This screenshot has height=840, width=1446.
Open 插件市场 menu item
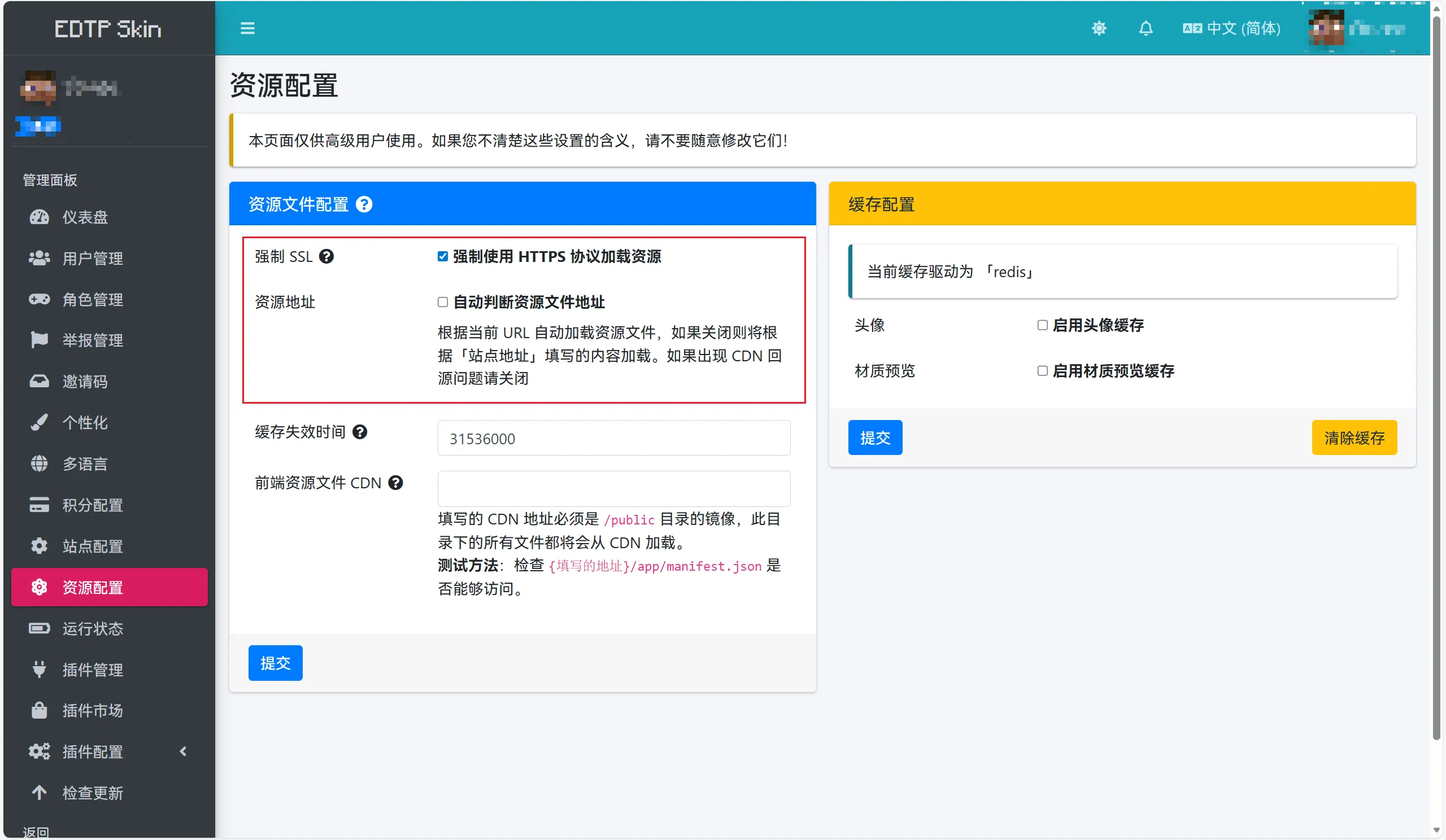pyautogui.click(x=93, y=710)
